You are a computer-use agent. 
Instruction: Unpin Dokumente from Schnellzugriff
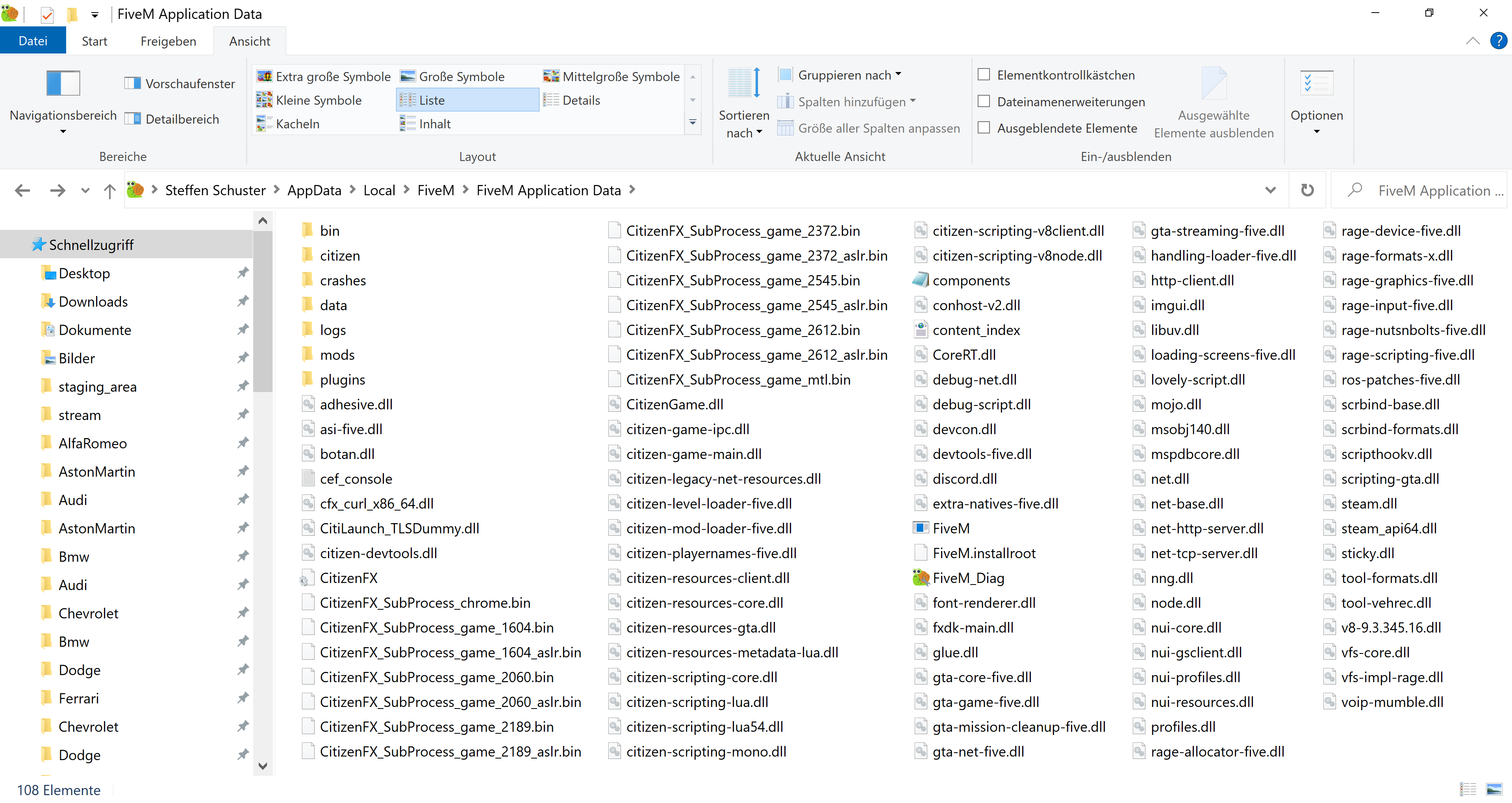[243, 329]
